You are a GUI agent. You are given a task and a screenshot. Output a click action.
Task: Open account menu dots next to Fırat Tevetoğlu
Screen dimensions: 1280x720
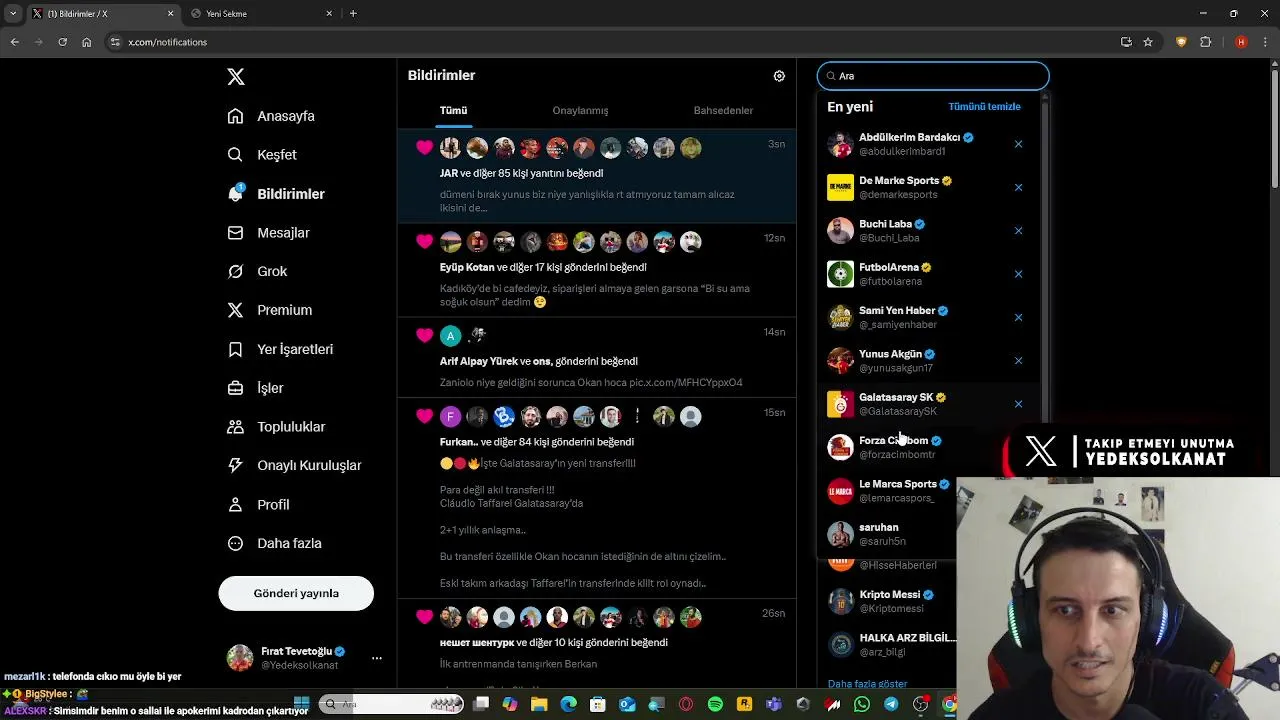click(x=376, y=658)
